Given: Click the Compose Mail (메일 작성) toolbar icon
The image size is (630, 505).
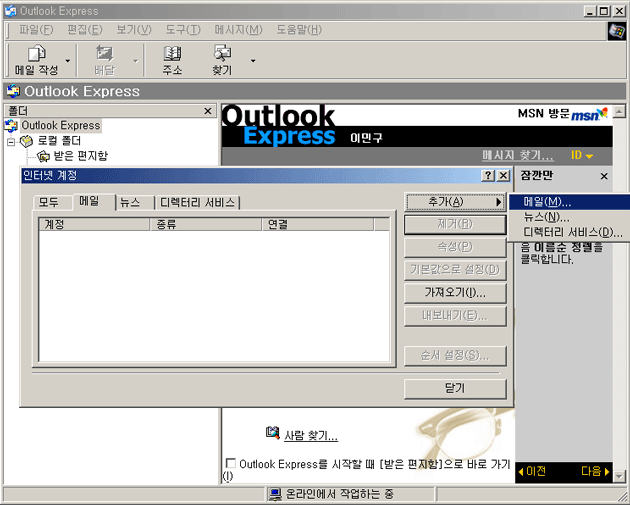Looking at the screenshot, I should click(x=37, y=53).
